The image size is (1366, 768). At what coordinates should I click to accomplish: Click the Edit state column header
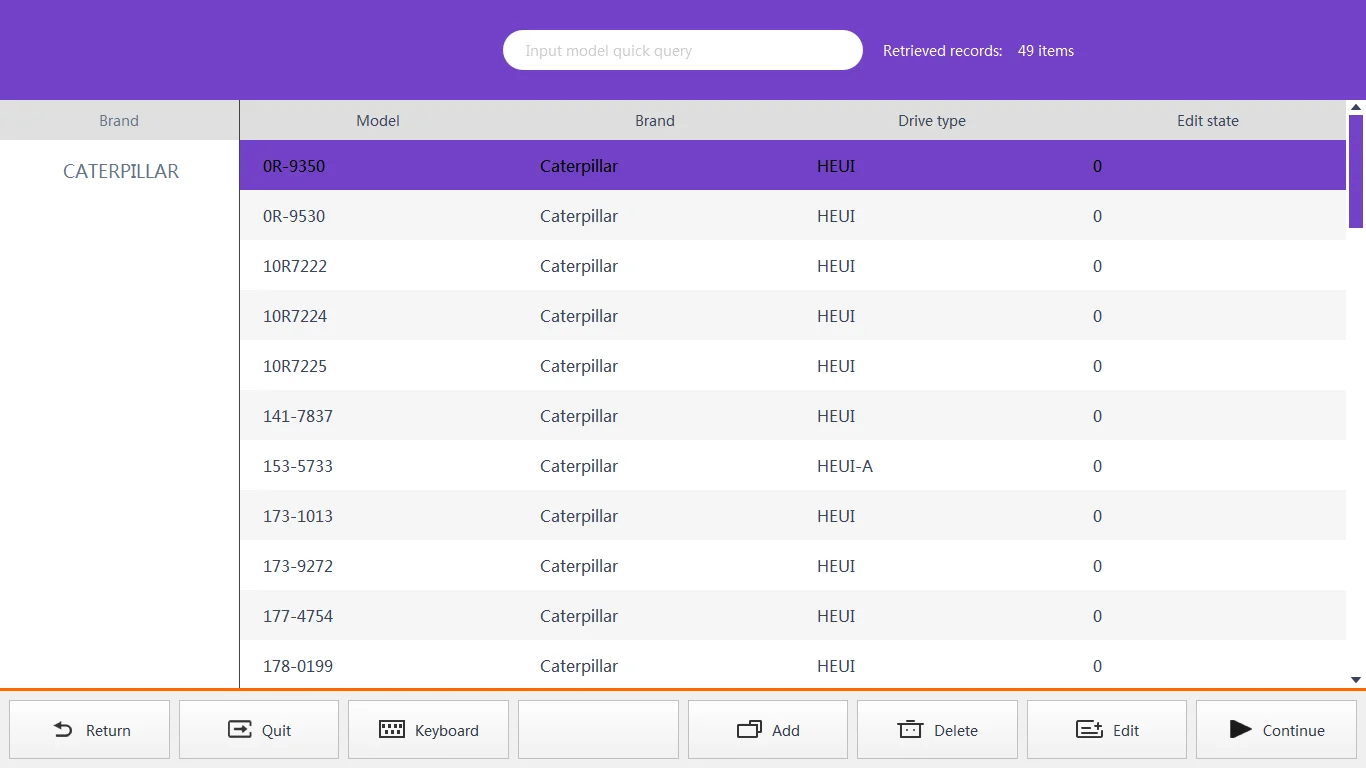click(x=1208, y=121)
